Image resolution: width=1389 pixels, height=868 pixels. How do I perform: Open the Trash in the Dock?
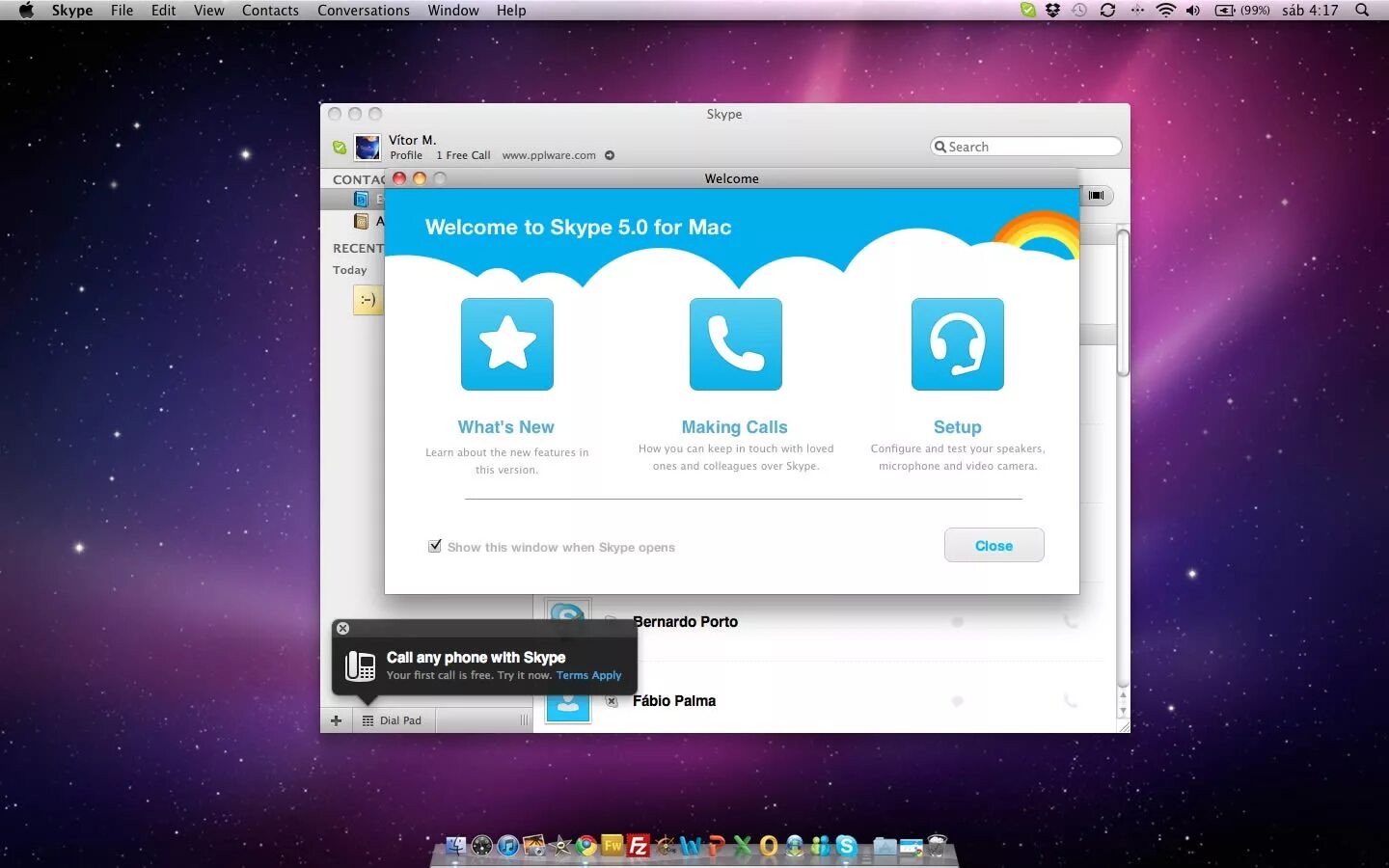click(x=937, y=846)
